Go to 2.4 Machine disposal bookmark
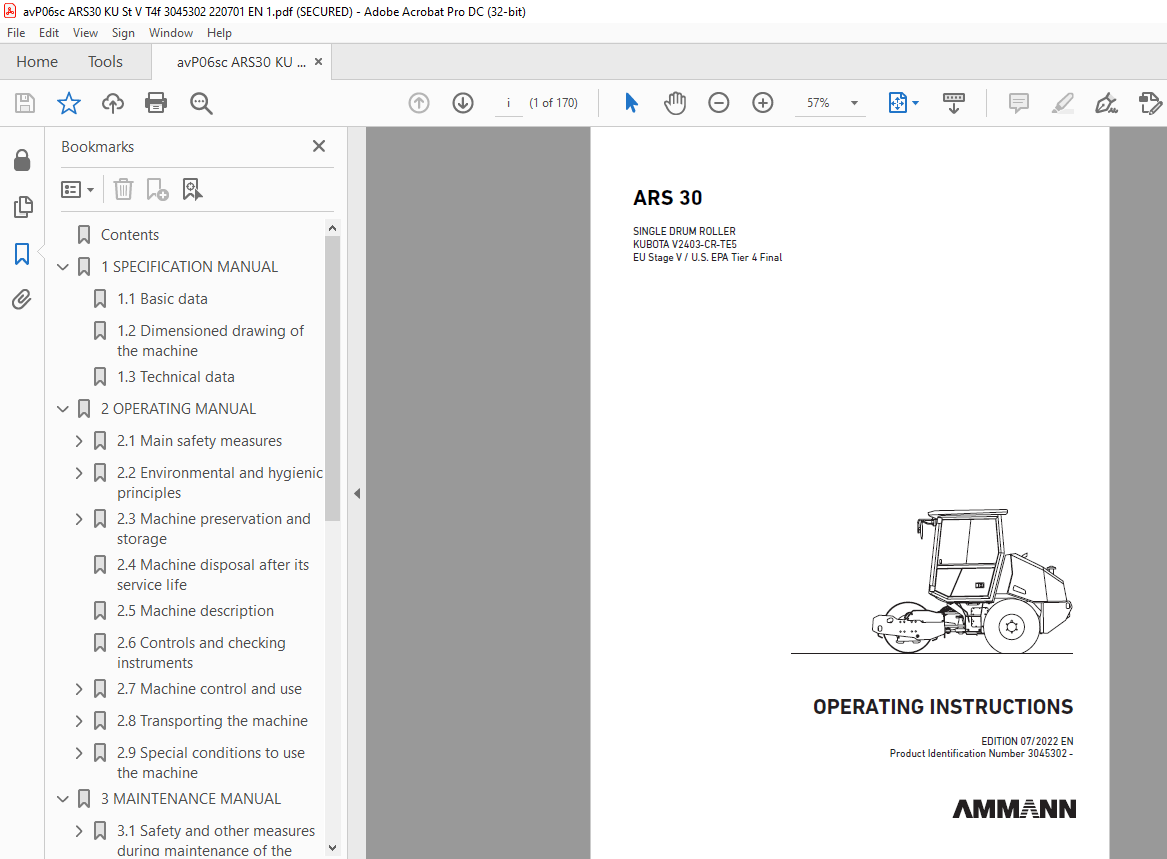This screenshot has height=859, width=1167. pos(213,575)
